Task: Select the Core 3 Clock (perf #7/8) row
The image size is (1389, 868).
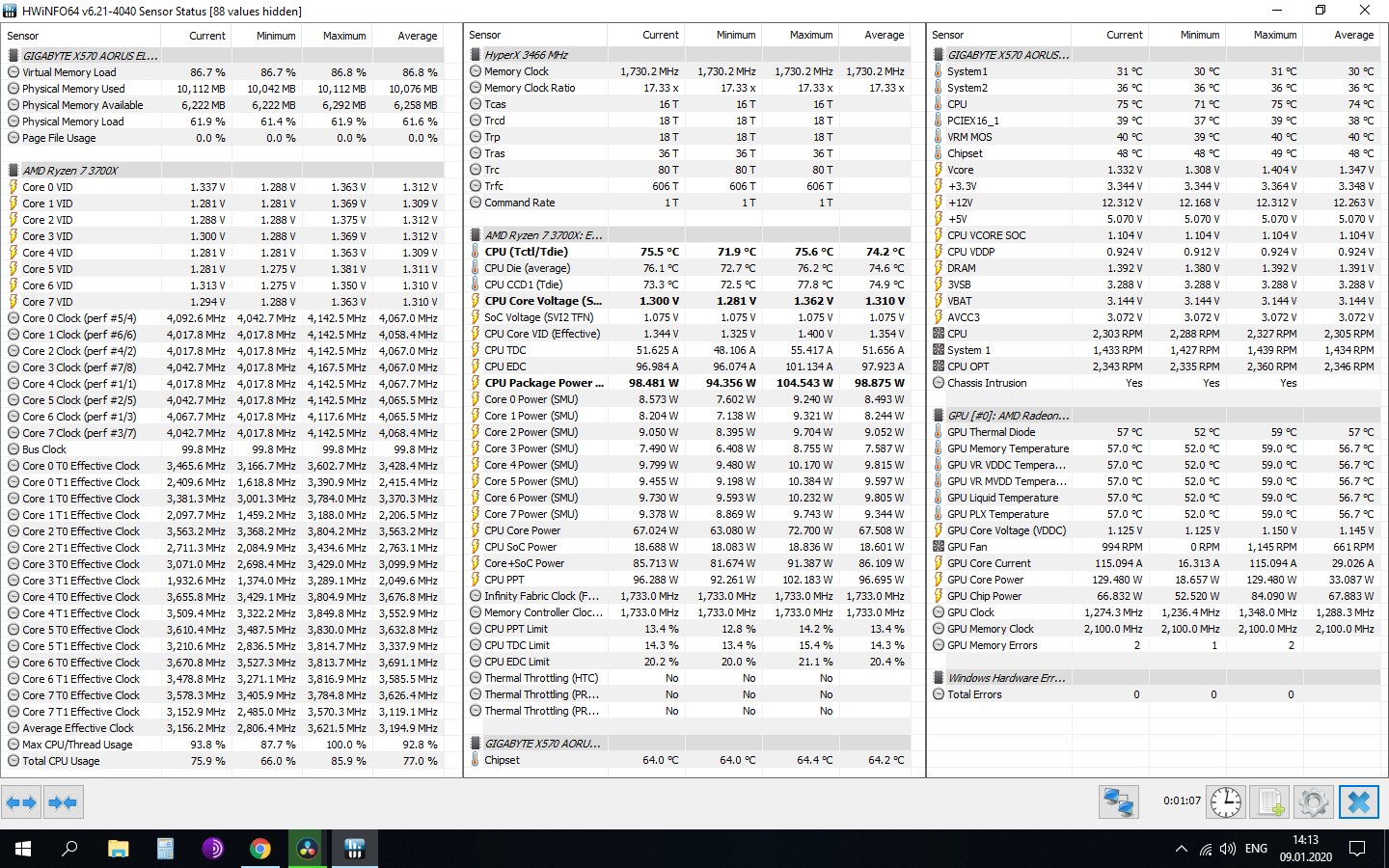Action: pyautogui.click(x=223, y=367)
